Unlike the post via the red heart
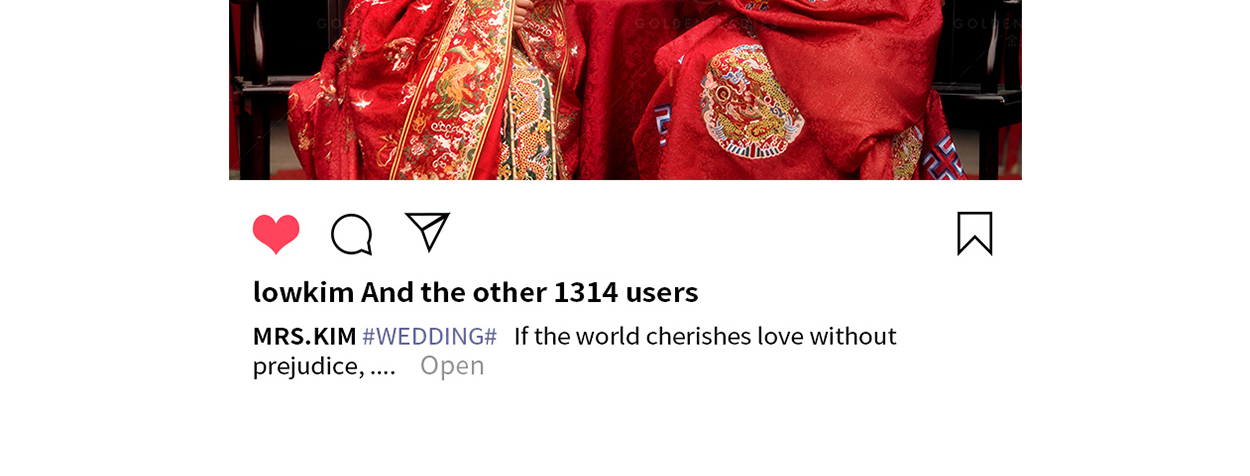1250x476 pixels. coord(276,234)
